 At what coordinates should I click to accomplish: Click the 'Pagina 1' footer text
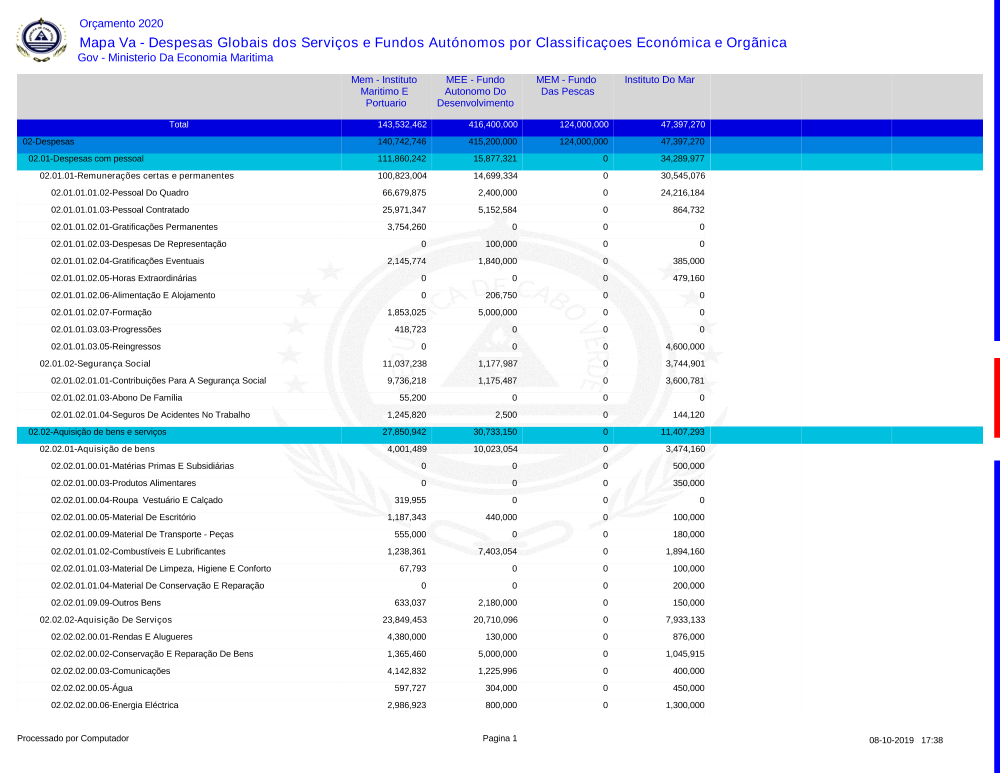click(x=500, y=738)
